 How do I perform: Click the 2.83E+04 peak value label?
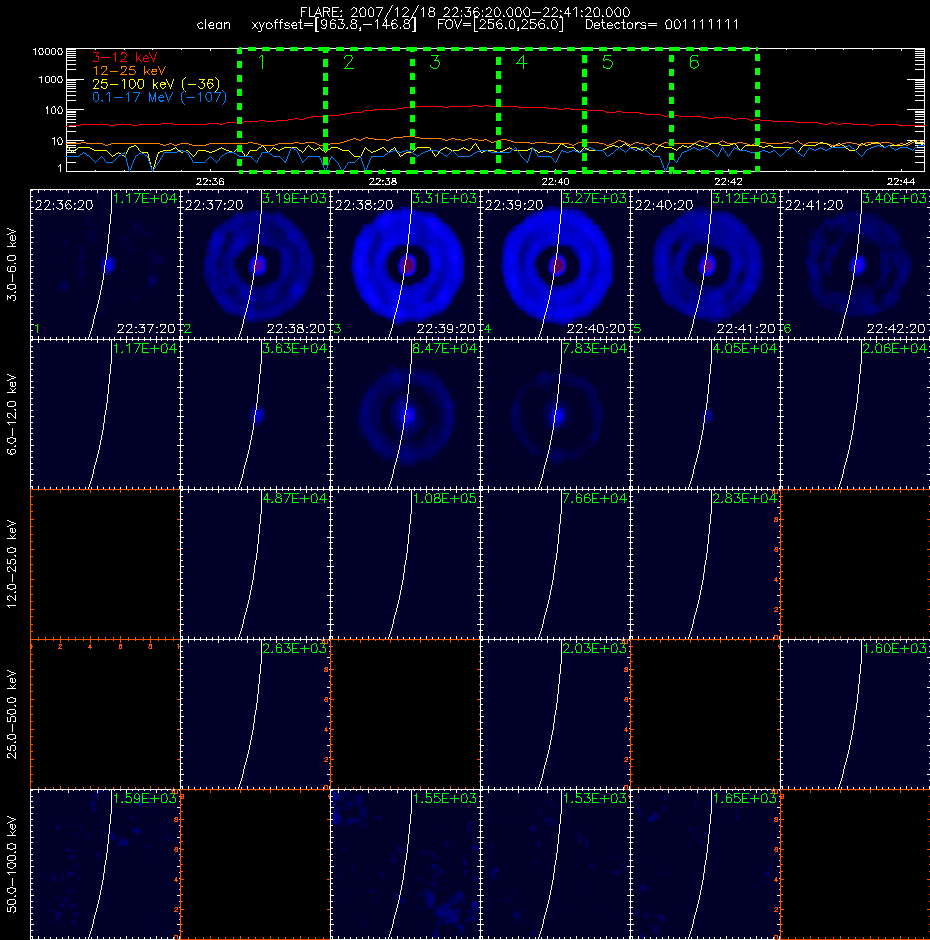[x=745, y=498]
